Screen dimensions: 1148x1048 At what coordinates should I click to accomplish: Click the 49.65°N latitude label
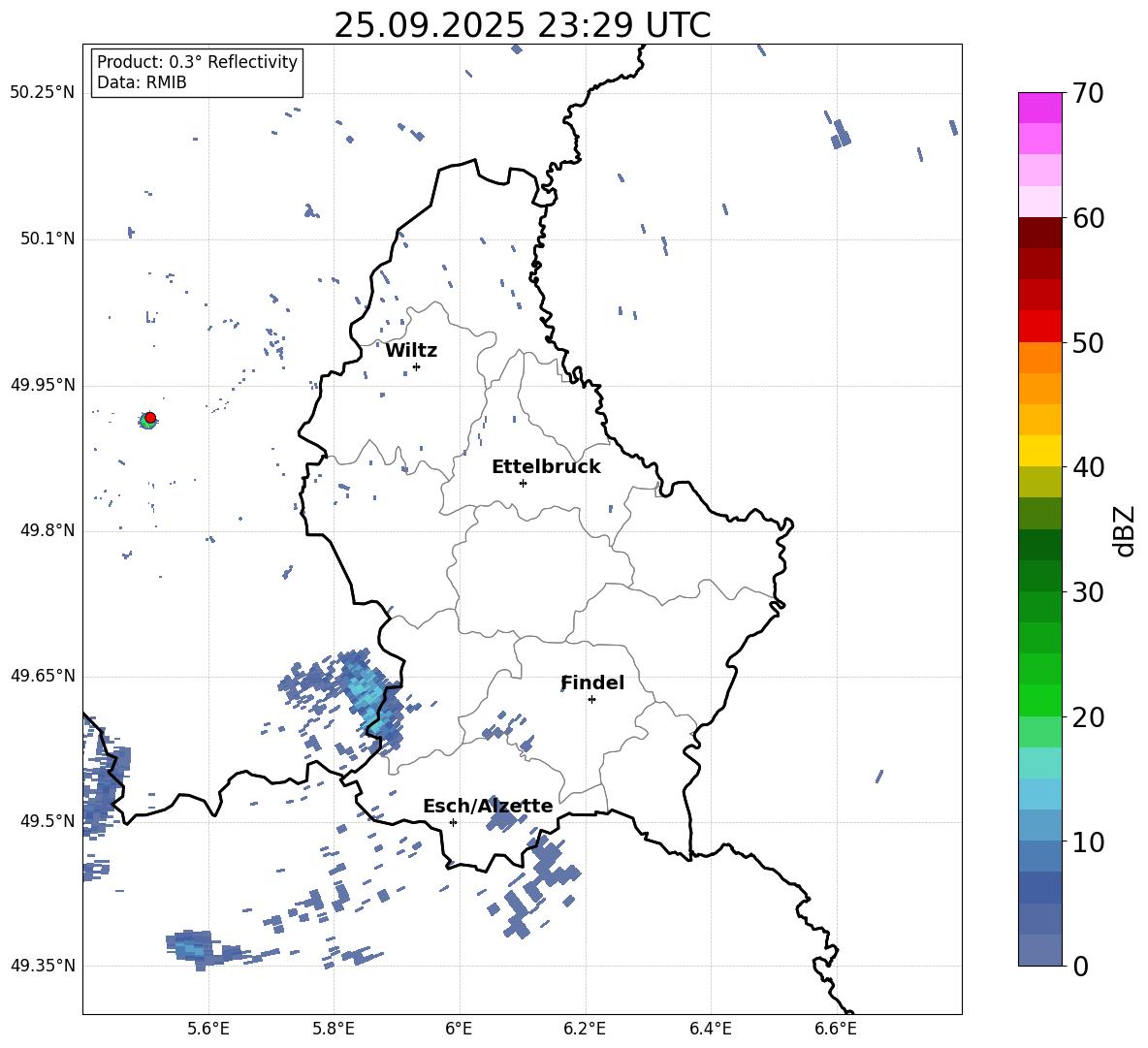[x=43, y=676]
